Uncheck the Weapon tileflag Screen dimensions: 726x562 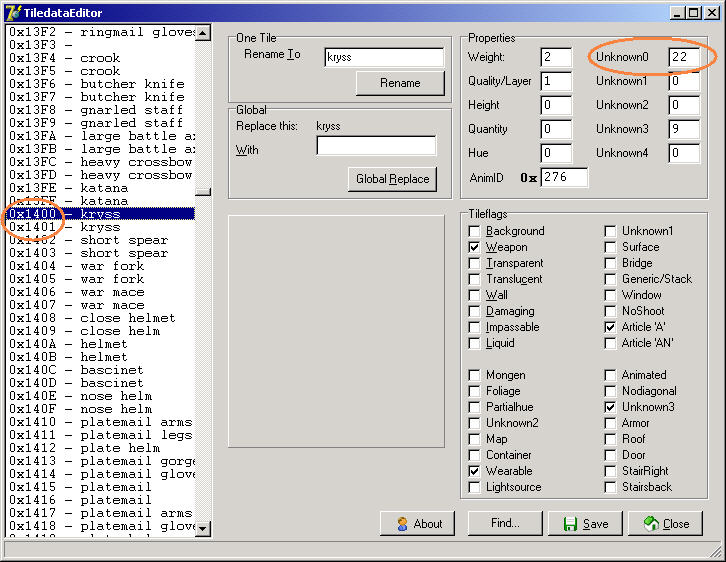coord(474,247)
